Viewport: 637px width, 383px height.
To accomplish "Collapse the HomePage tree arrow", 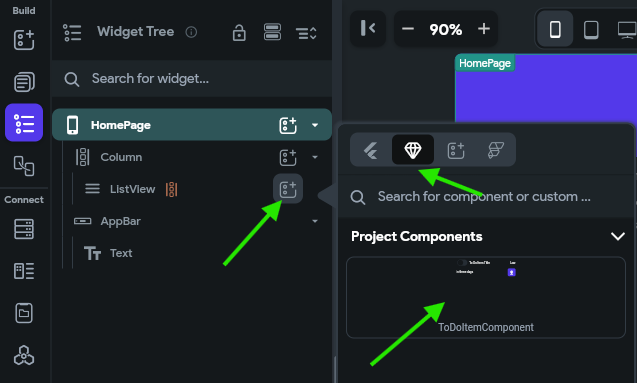I will point(315,125).
